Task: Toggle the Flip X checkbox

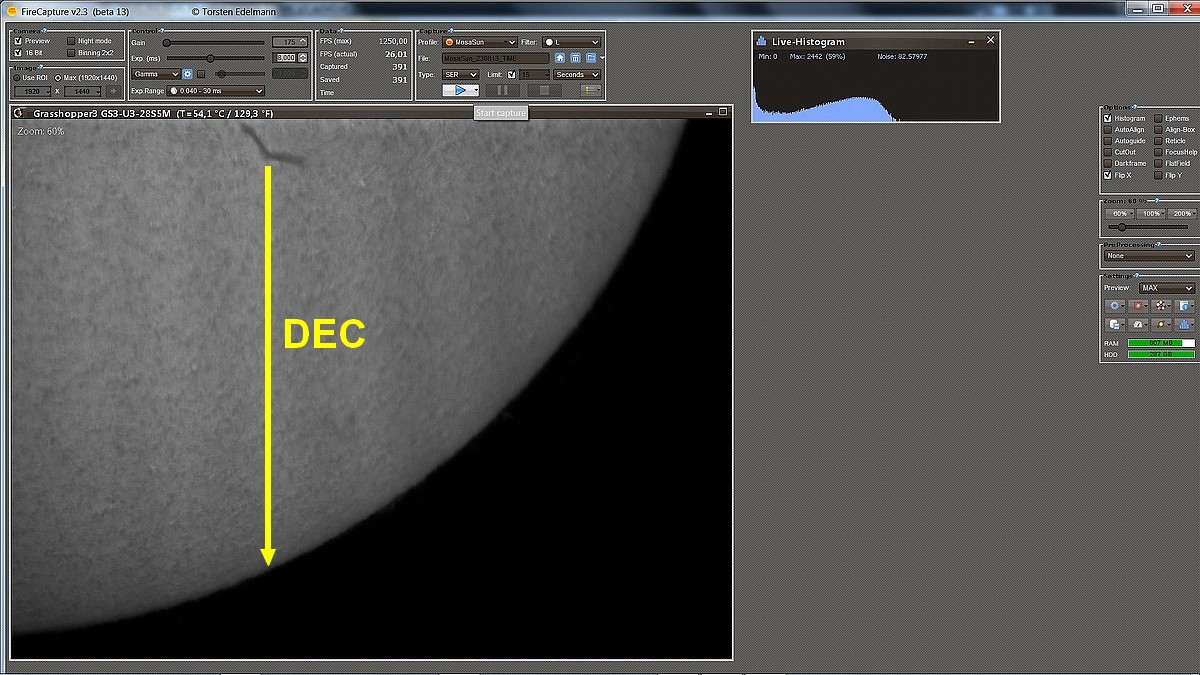Action: 1108,175
